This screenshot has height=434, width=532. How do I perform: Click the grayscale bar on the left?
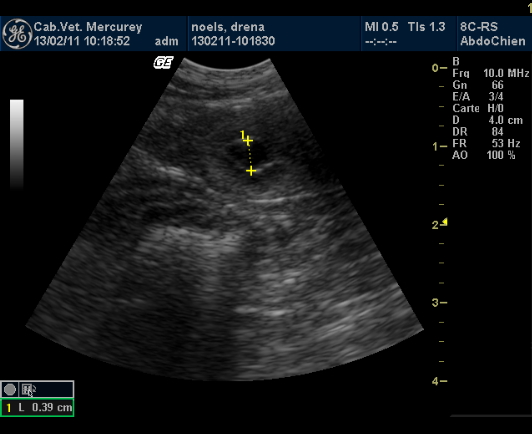pyautogui.click(x=17, y=144)
